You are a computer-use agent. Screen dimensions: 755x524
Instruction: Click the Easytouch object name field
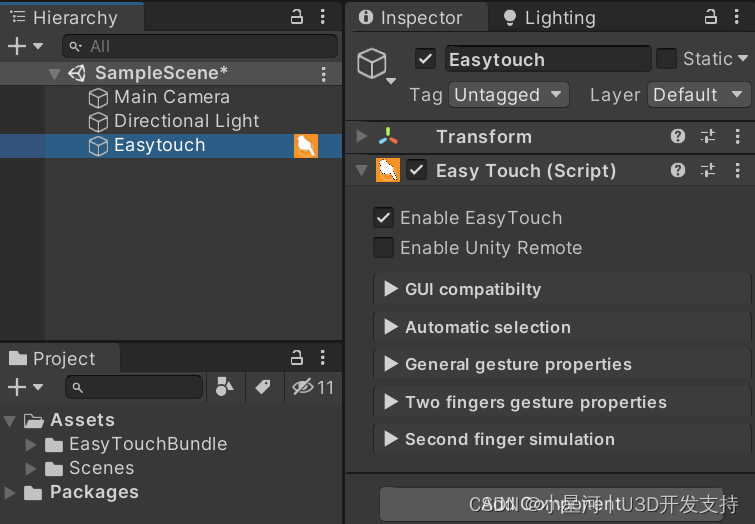[x=548, y=59]
